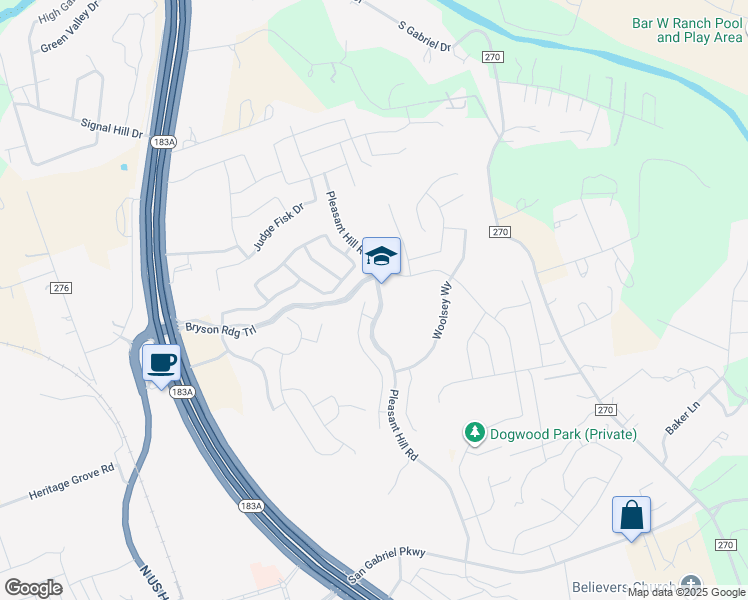This screenshot has height=600, width=748.
Task: Click the Dogwood Park tree pin
Action: coord(475,434)
